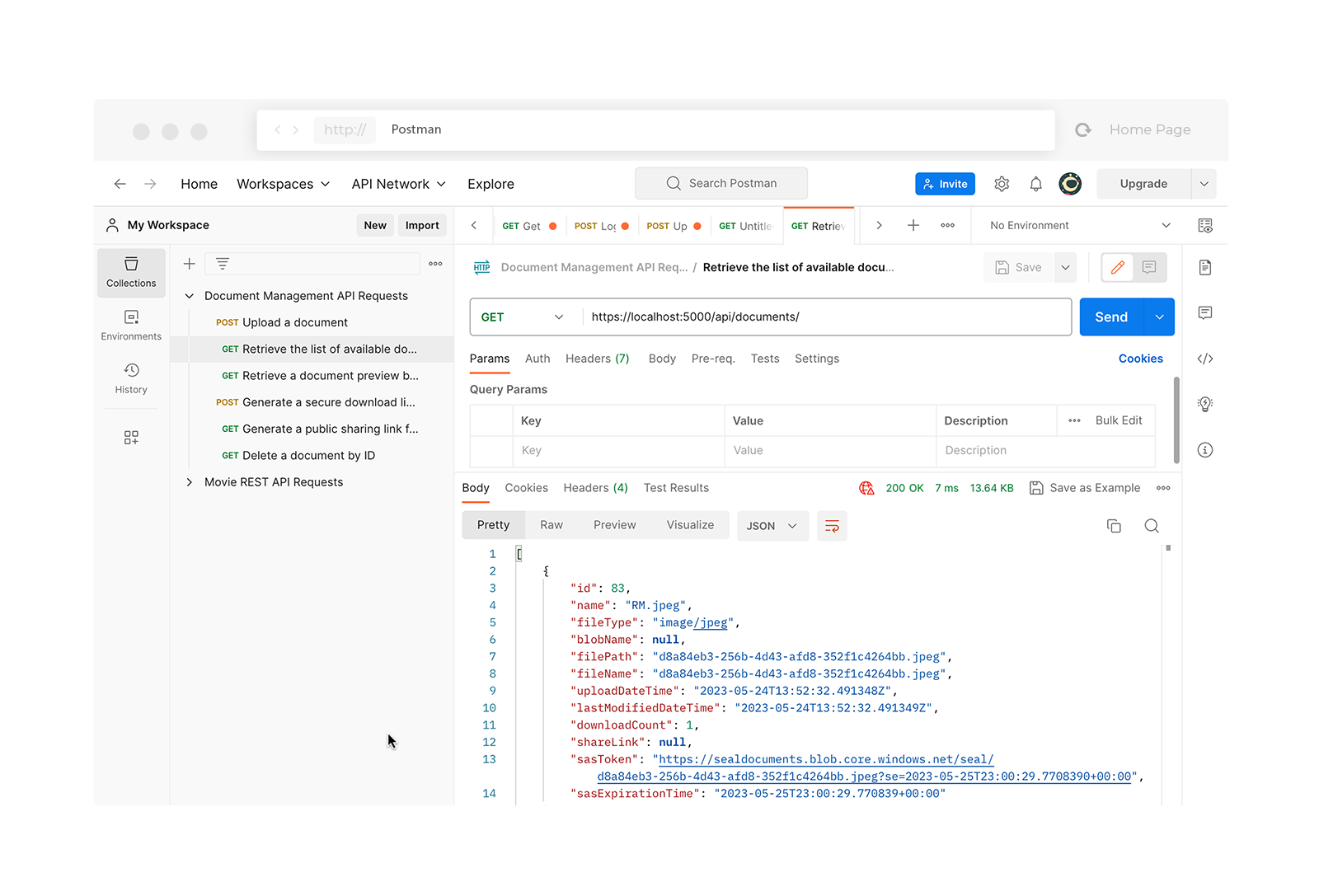Image resolution: width=1319 pixels, height=896 pixels.
Task: Click the settings gear icon
Action: tap(1002, 184)
